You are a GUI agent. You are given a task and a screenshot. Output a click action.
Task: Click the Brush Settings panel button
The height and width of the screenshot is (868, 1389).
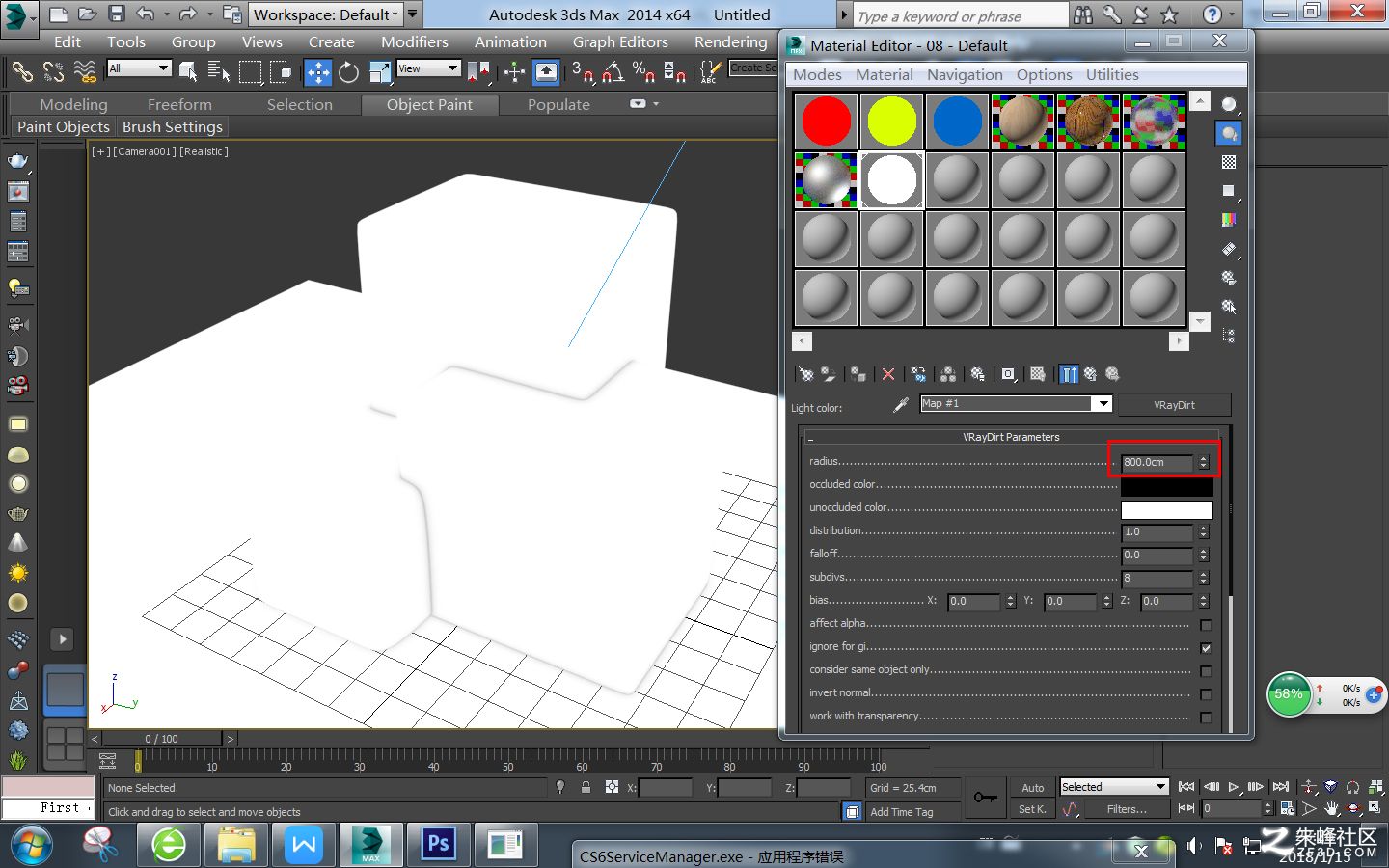point(173,127)
